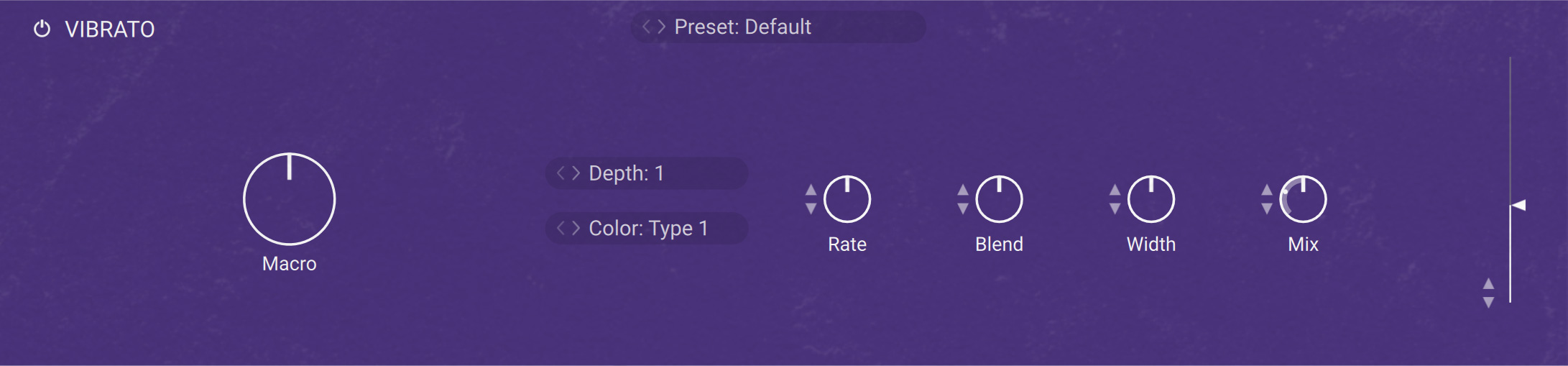Switch to next Color type arrow
1568x366 pixels.
point(576,228)
